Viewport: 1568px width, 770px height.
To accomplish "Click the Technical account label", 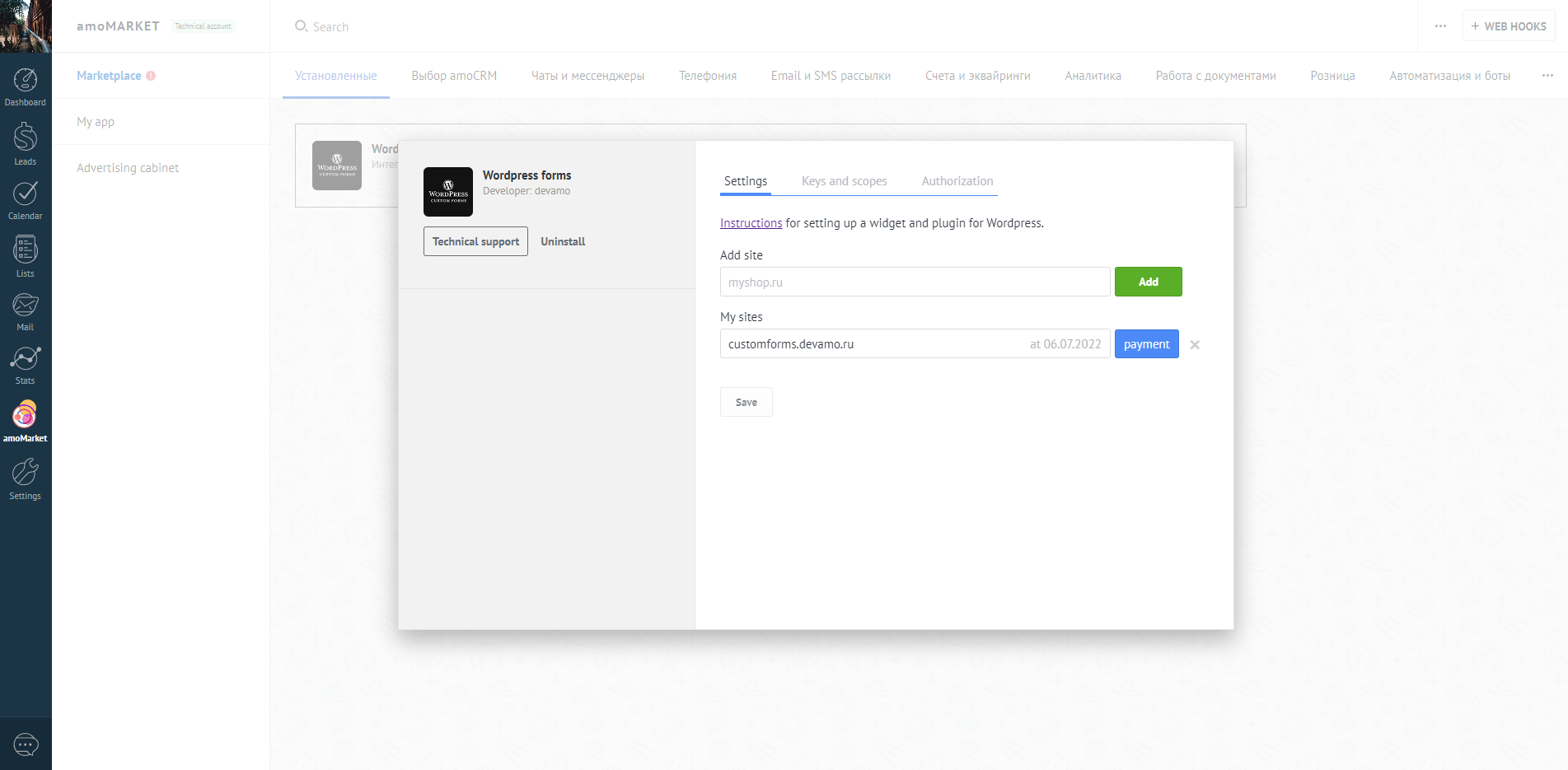I will 203,26.
